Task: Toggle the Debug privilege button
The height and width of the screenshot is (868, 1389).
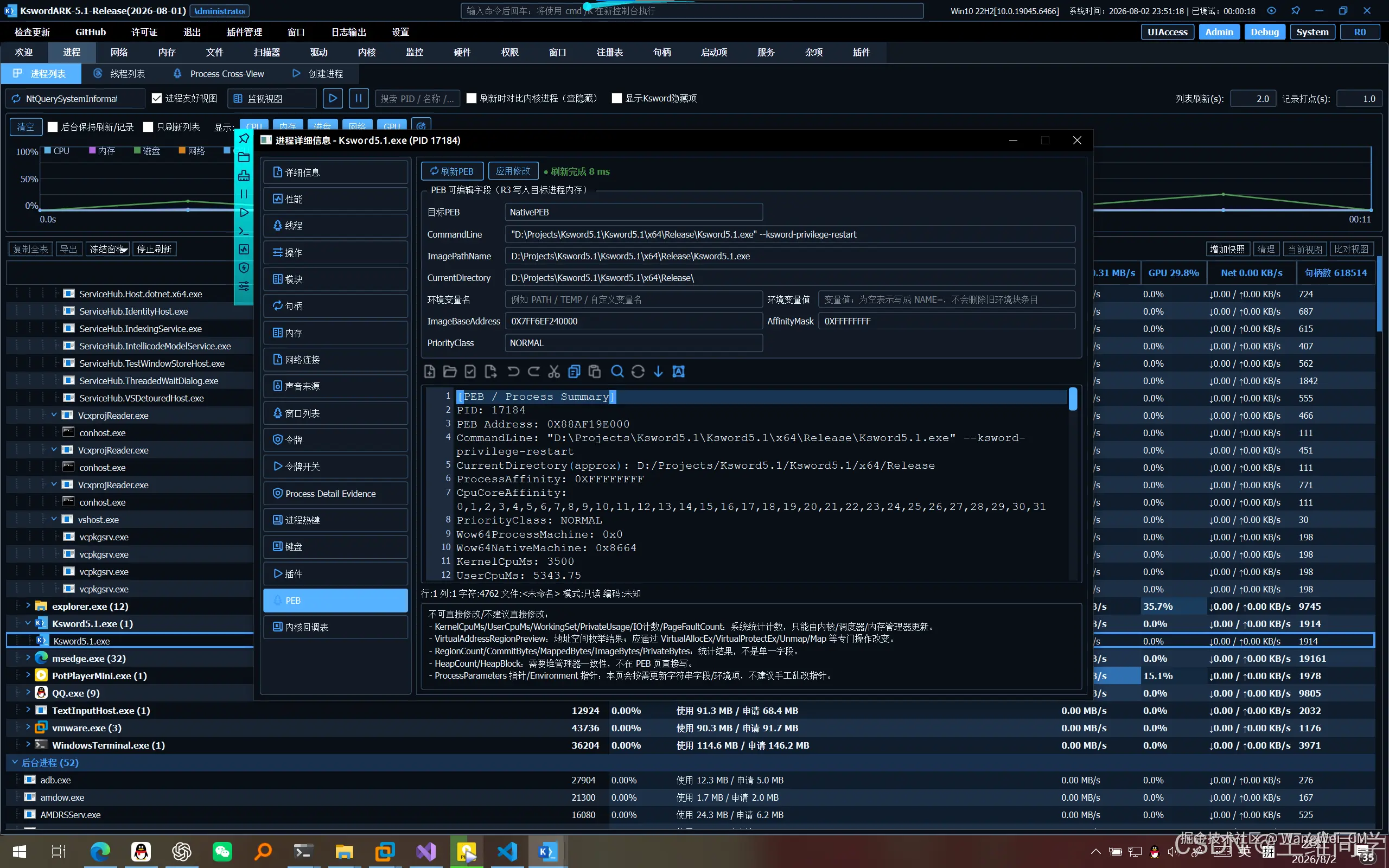Action: pyautogui.click(x=1265, y=32)
